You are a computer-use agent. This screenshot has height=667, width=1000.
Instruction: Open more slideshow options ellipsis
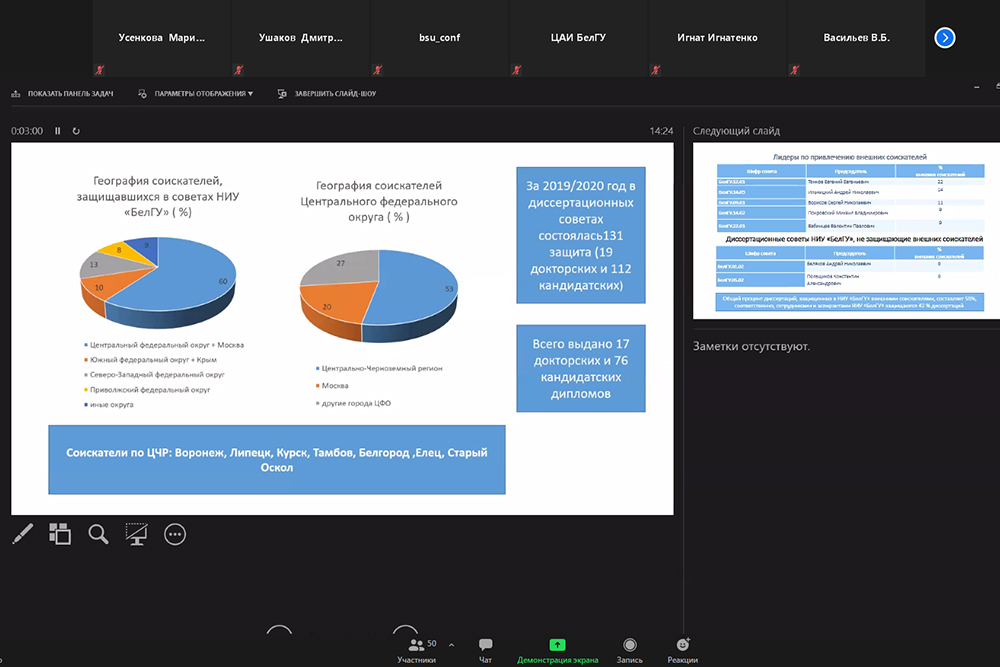click(x=175, y=535)
